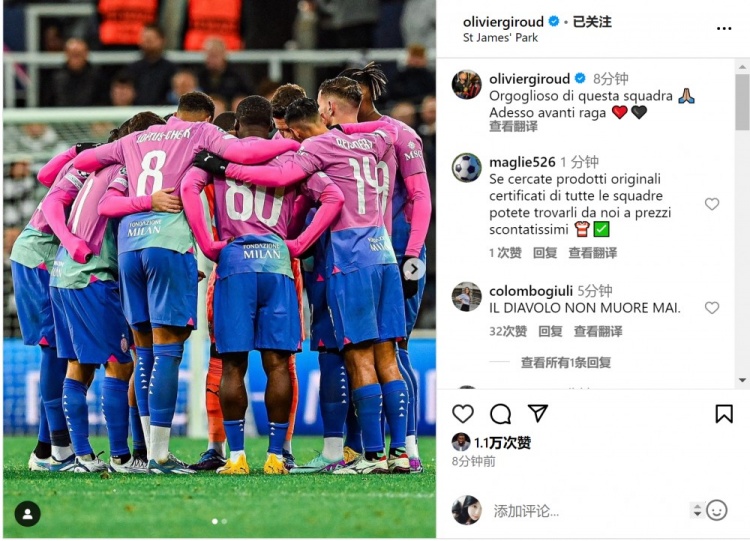Show tagged people icon on photo
Viewport: 750px width, 541px height.
click(x=28, y=514)
